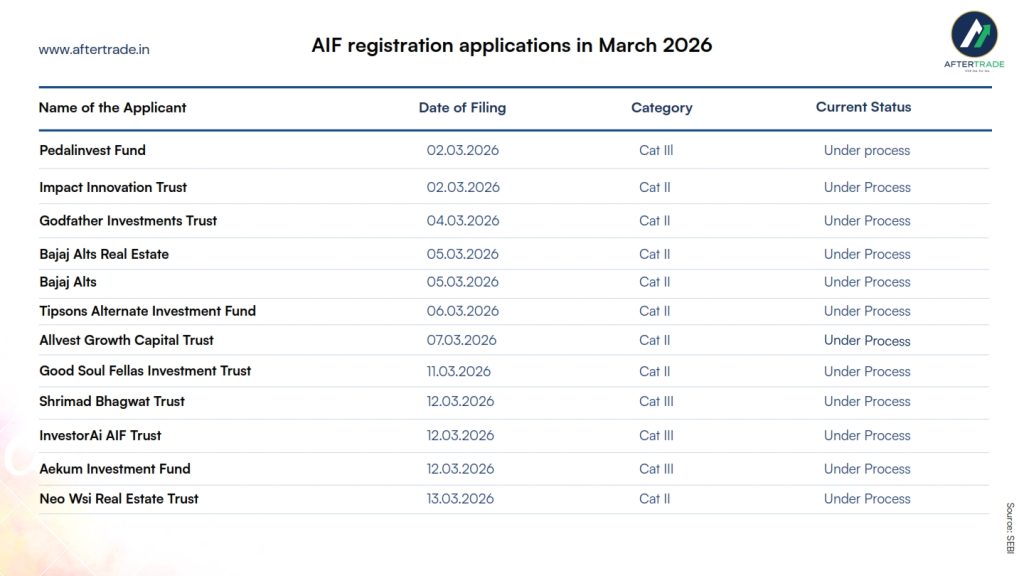
Task: Click Good Soul Fellas Investment Trust
Action: click(x=145, y=371)
